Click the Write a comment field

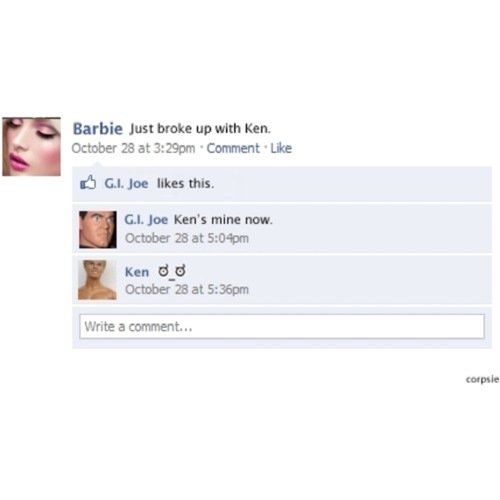tap(282, 326)
